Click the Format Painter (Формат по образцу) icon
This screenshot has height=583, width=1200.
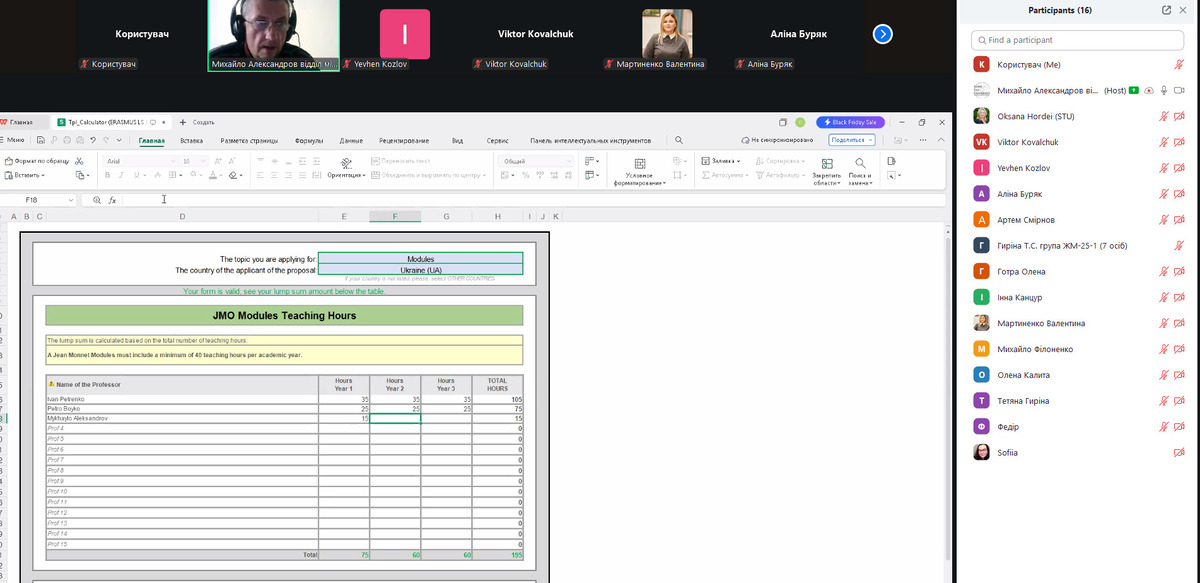click(x=9, y=161)
